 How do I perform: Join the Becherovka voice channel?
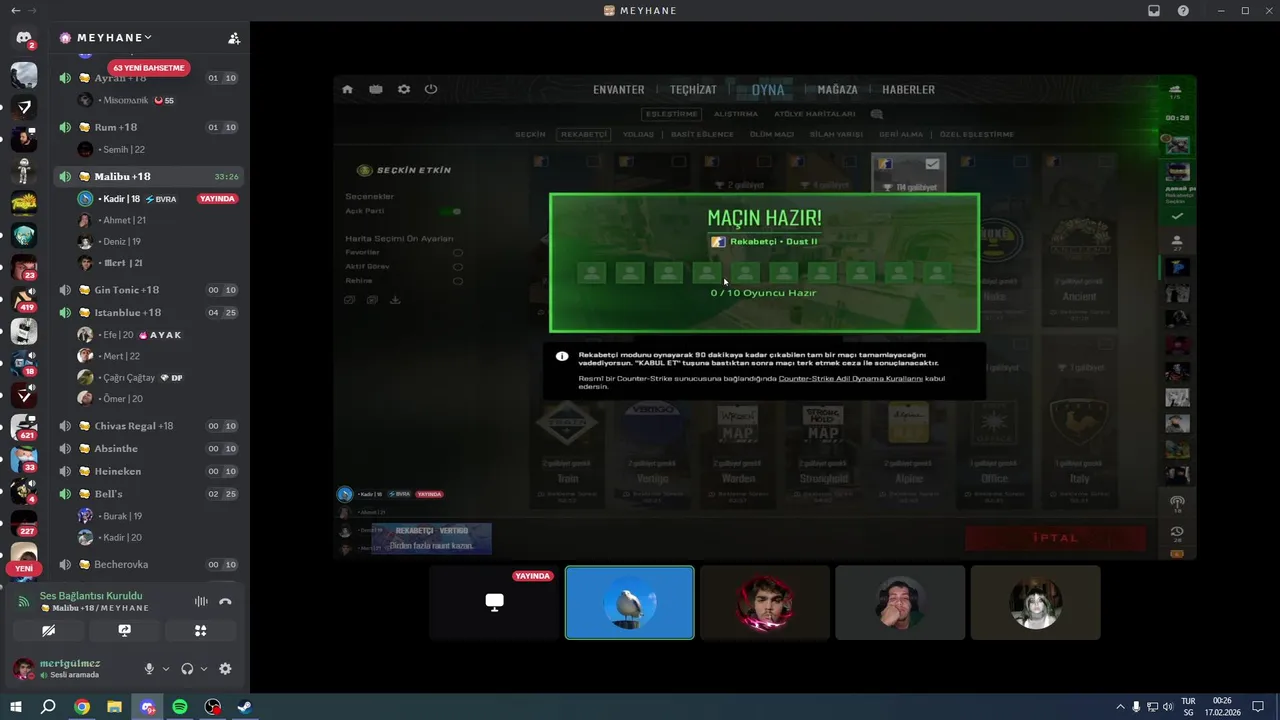point(150,565)
